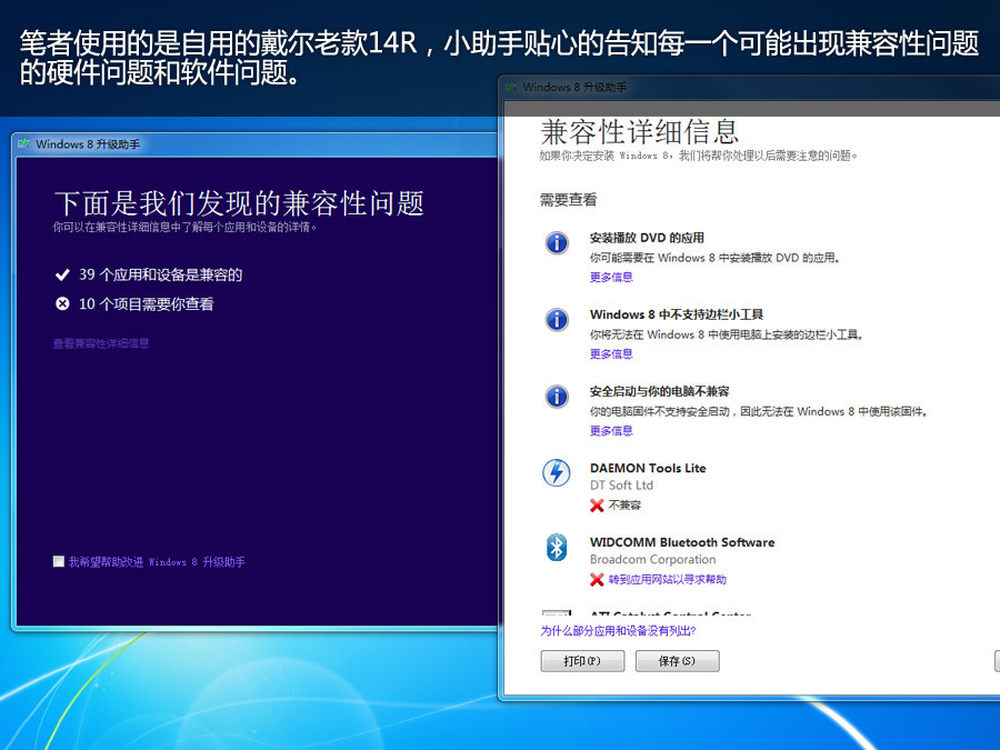
Task: Click the 你可能需要在 Windows 8 中安装播放 DVD 的应用 description
Action: point(715,258)
